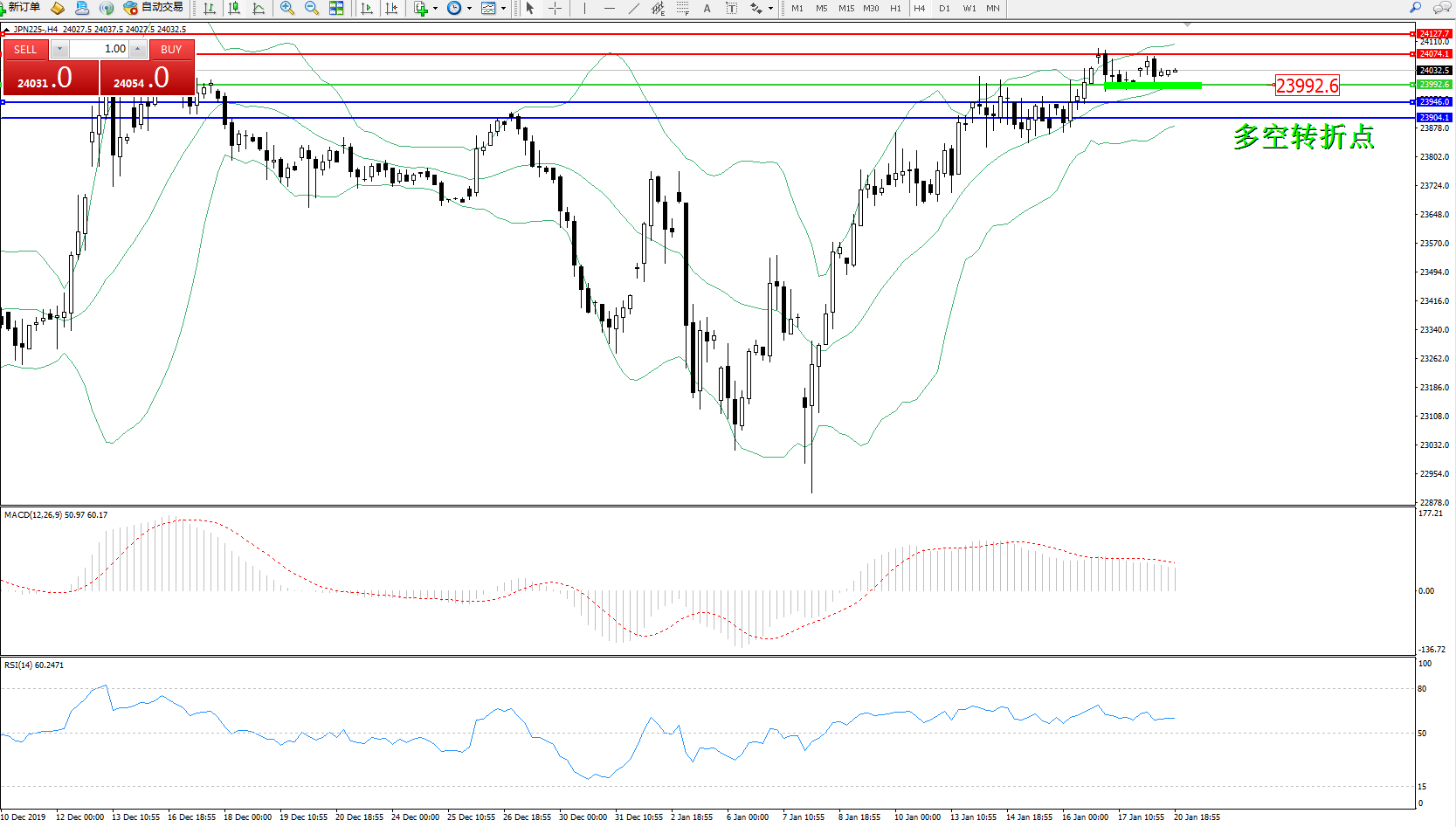Open the periods clock dropdown arrow

click(x=469, y=8)
